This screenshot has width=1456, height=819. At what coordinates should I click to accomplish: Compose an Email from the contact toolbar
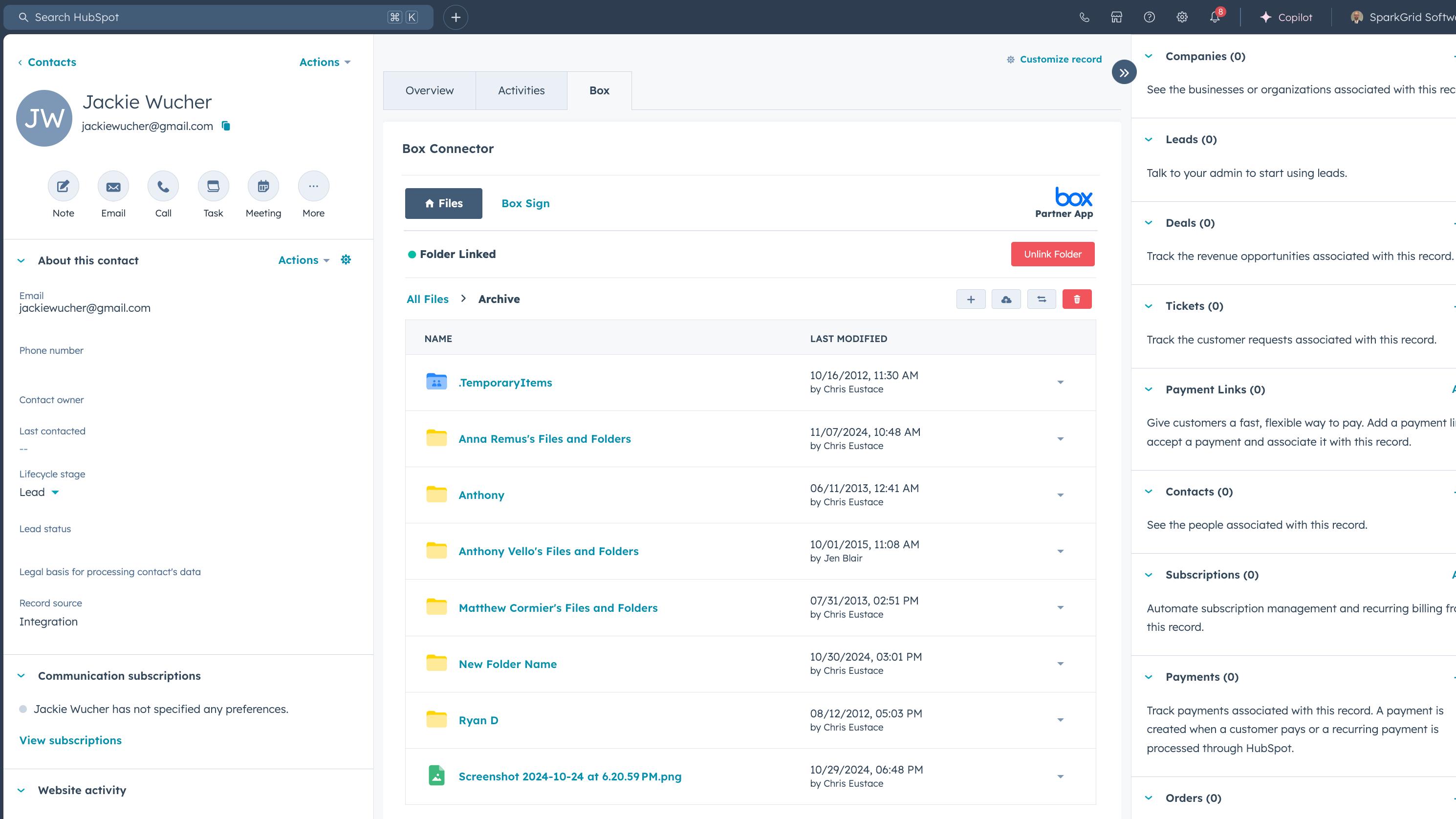(x=113, y=186)
